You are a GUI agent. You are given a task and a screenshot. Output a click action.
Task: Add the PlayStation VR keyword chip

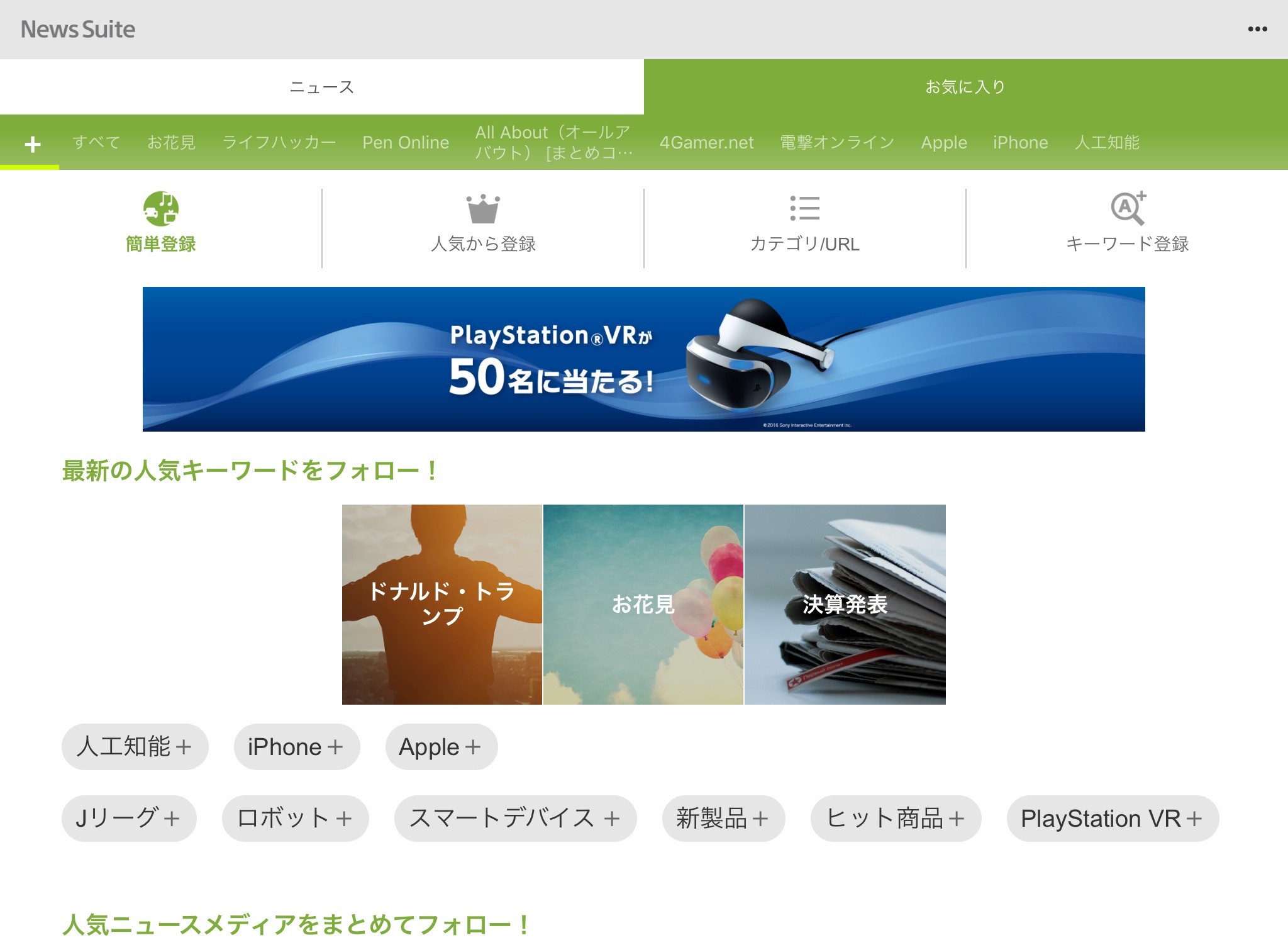[1112, 819]
